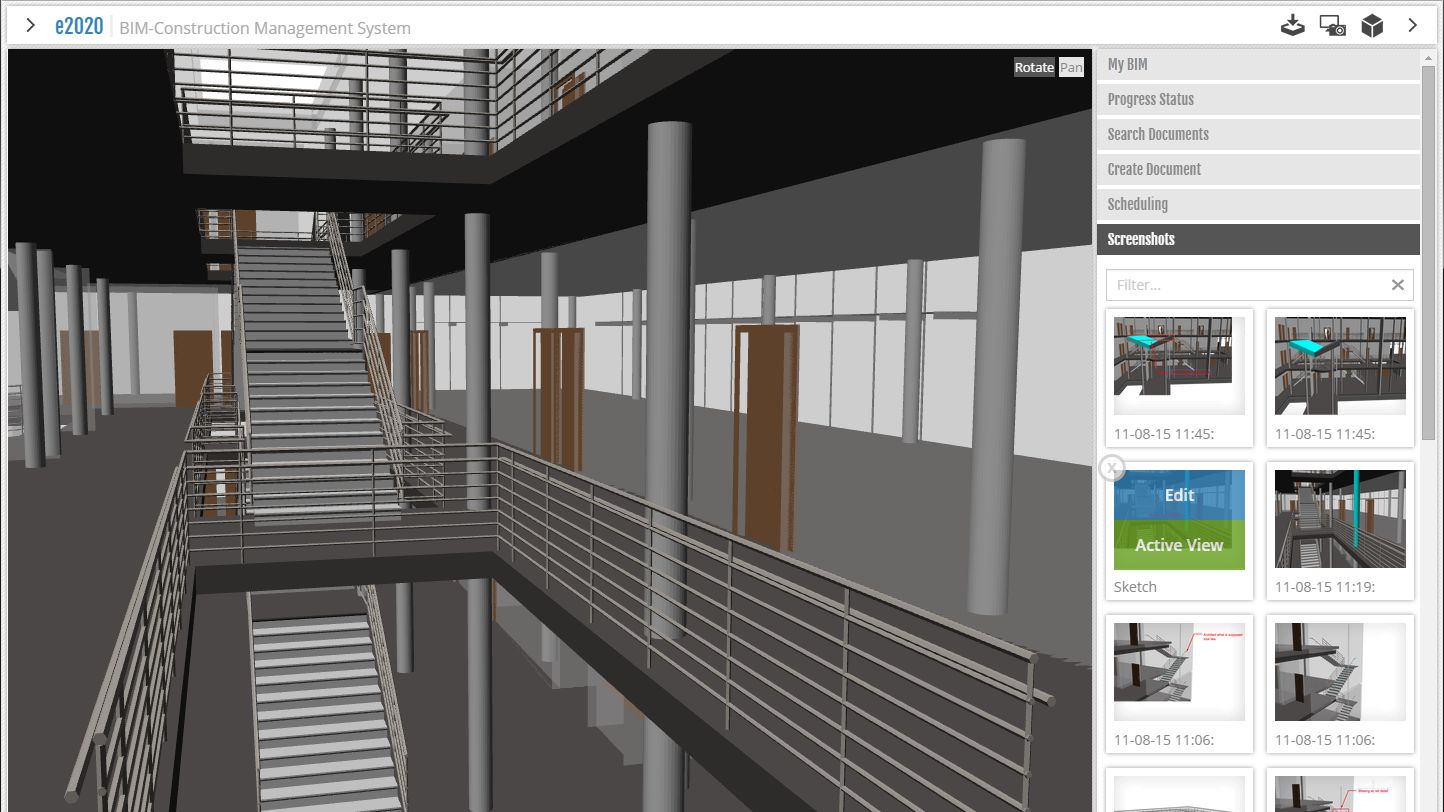Click the Sketch caption text
The width and height of the screenshot is (1444, 812).
pyautogui.click(x=1135, y=587)
